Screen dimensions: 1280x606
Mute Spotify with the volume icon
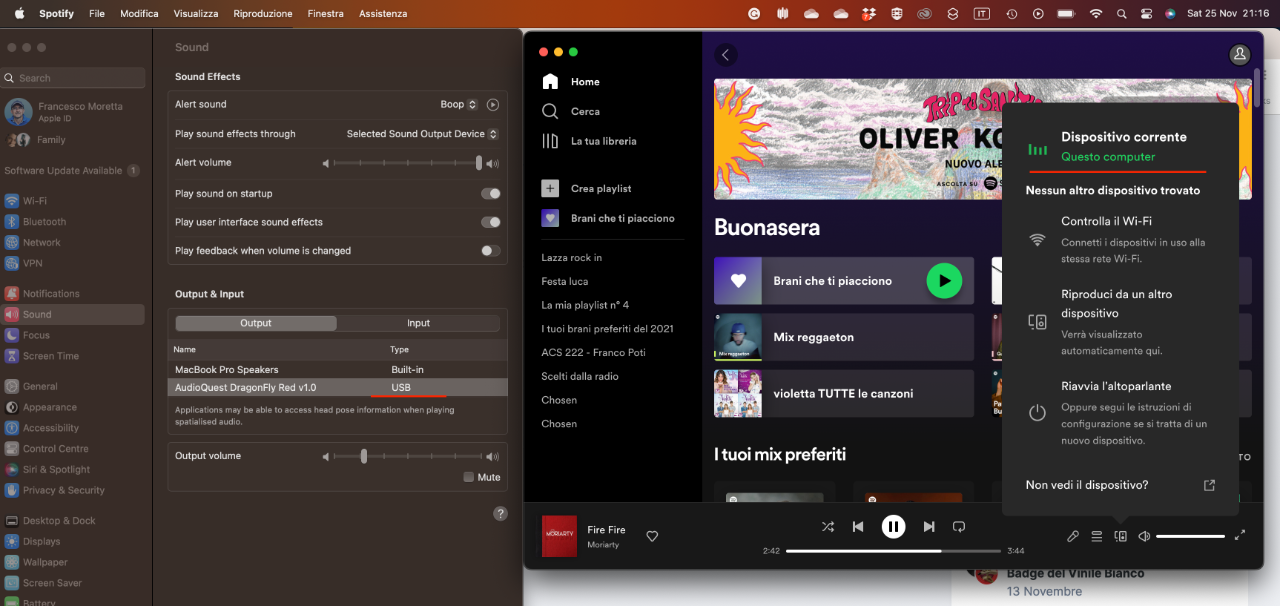[x=1144, y=536]
